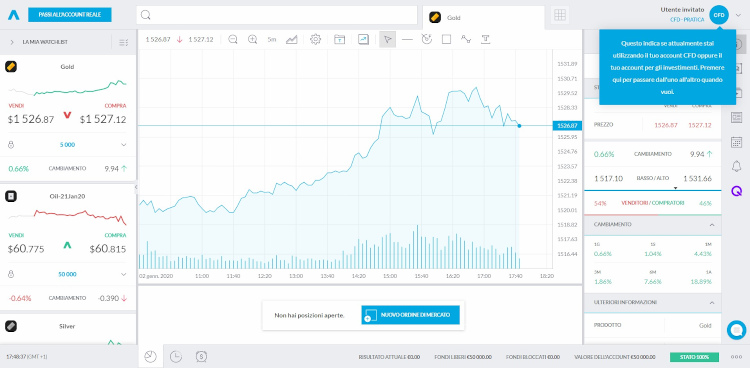Focus the instrument search field
Screen dimensions: 750x368
(277, 15)
